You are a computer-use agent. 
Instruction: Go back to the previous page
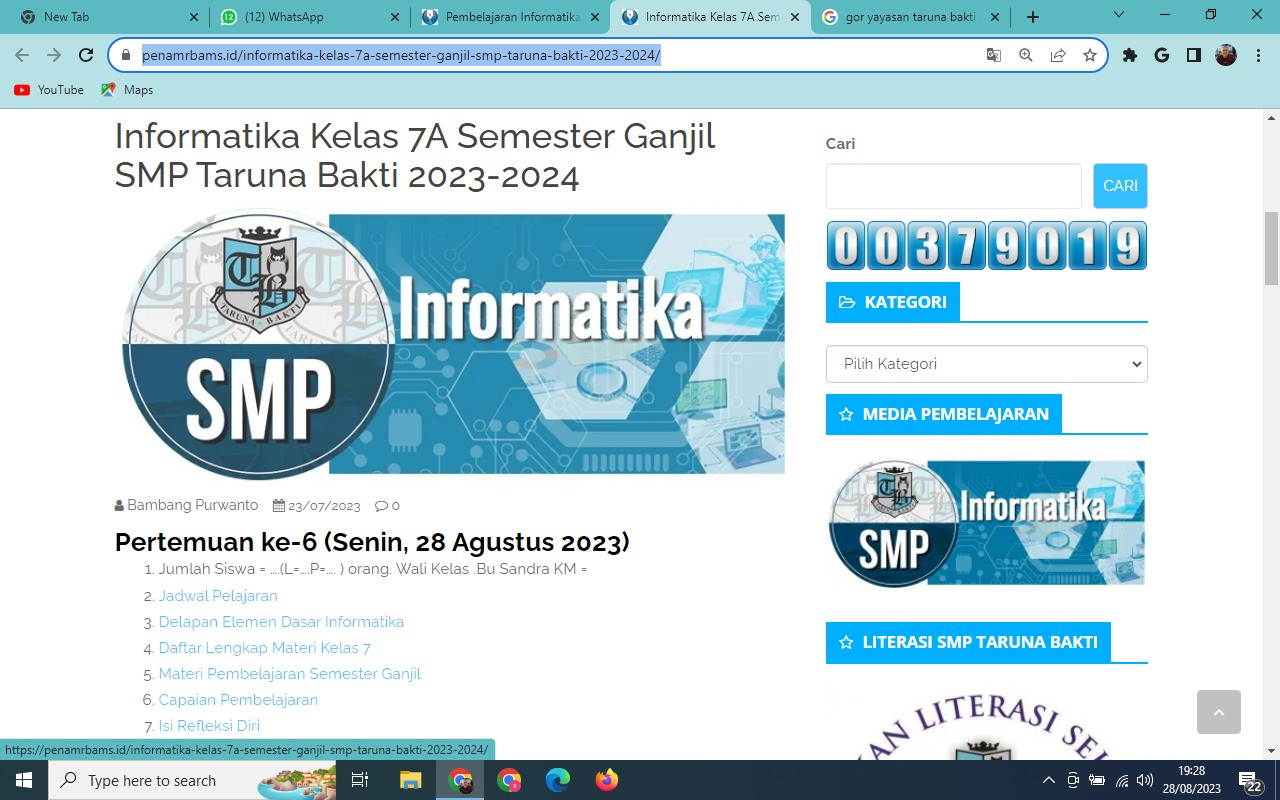pyautogui.click(x=22, y=56)
